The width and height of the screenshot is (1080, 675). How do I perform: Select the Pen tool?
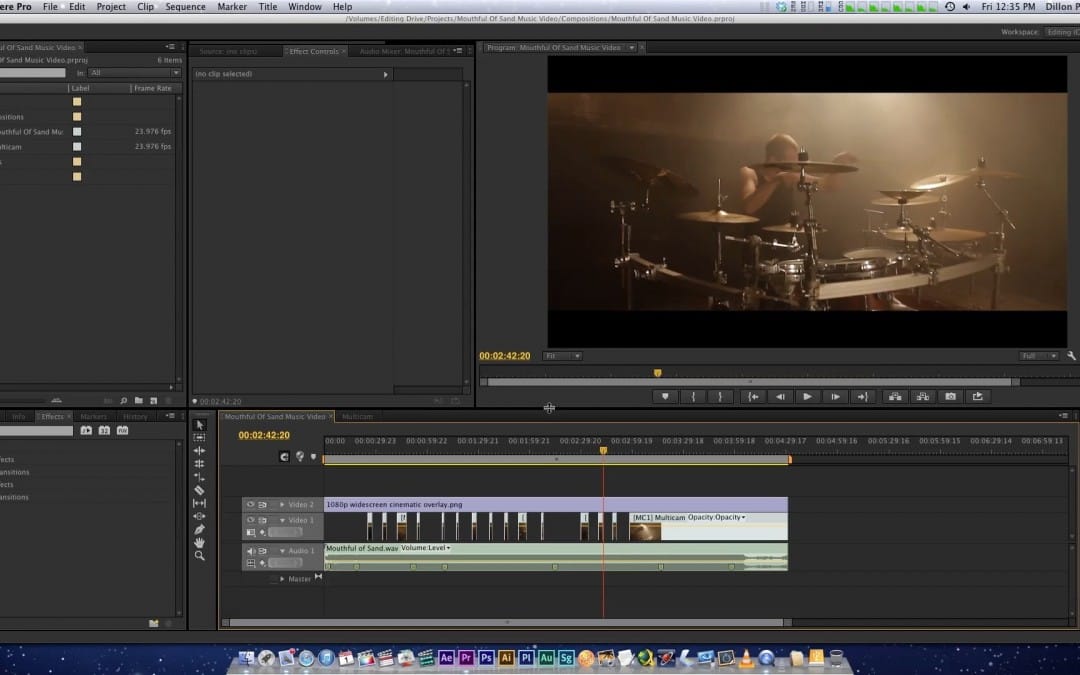(x=200, y=529)
